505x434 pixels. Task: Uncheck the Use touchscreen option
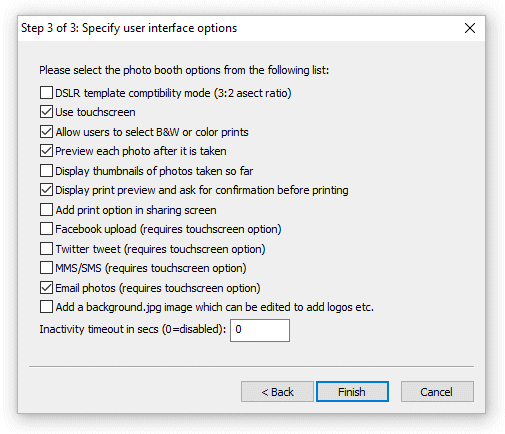tap(46, 112)
